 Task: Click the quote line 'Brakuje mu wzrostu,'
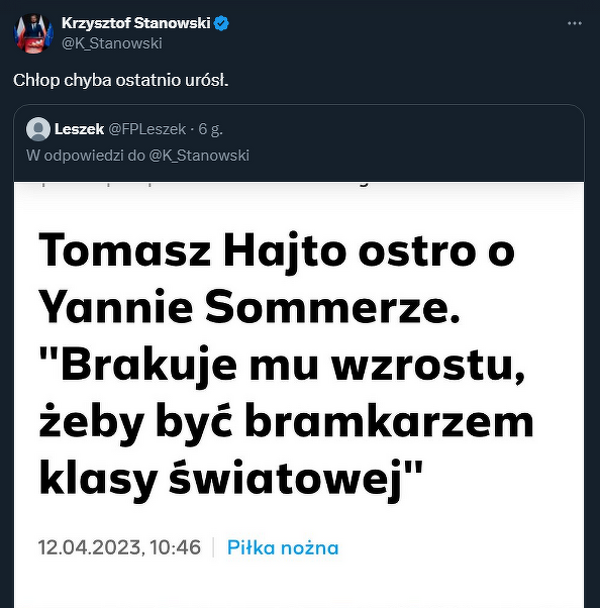pyautogui.click(x=282, y=367)
